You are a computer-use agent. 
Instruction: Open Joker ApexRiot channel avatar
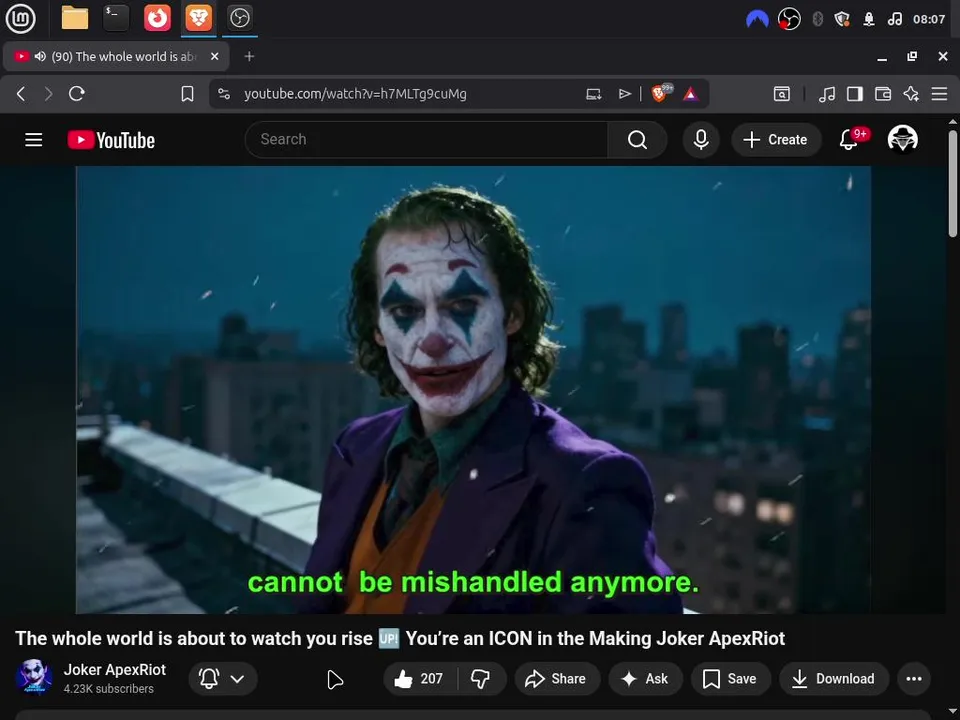pos(34,678)
